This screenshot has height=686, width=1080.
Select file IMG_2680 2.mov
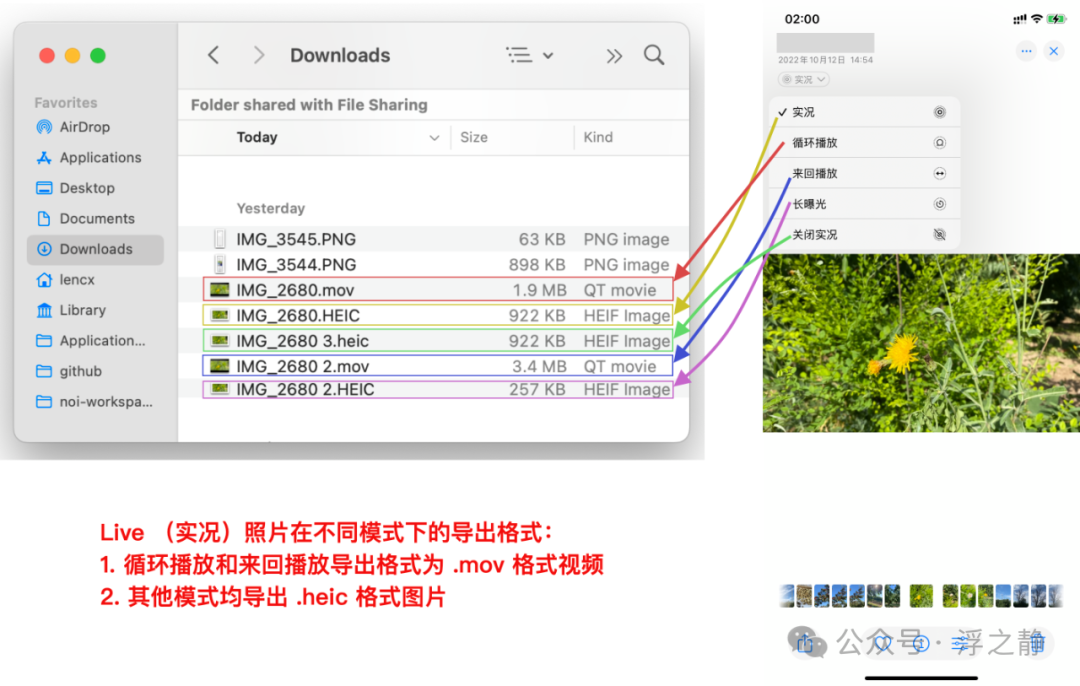point(439,366)
